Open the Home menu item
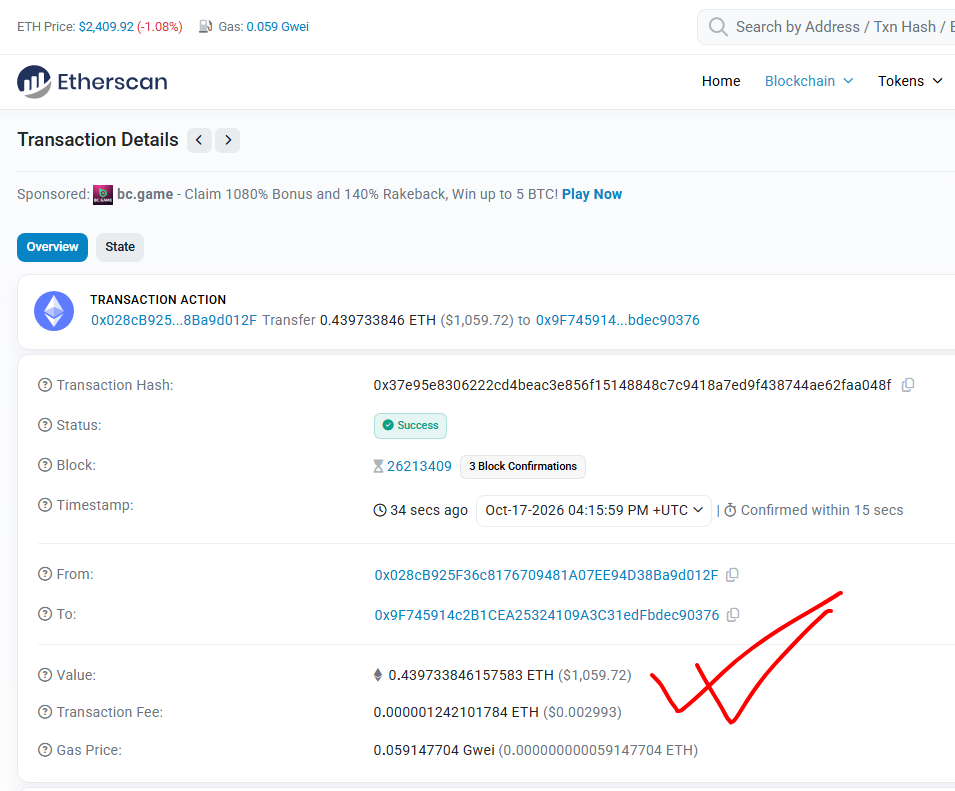 coord(721,81)
